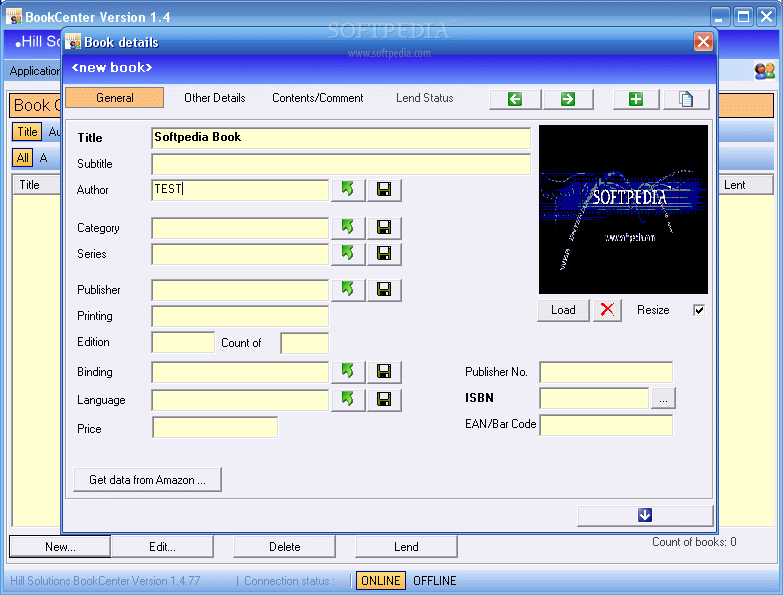
Task: Click the Publisher input field
Action: (240, 290)
